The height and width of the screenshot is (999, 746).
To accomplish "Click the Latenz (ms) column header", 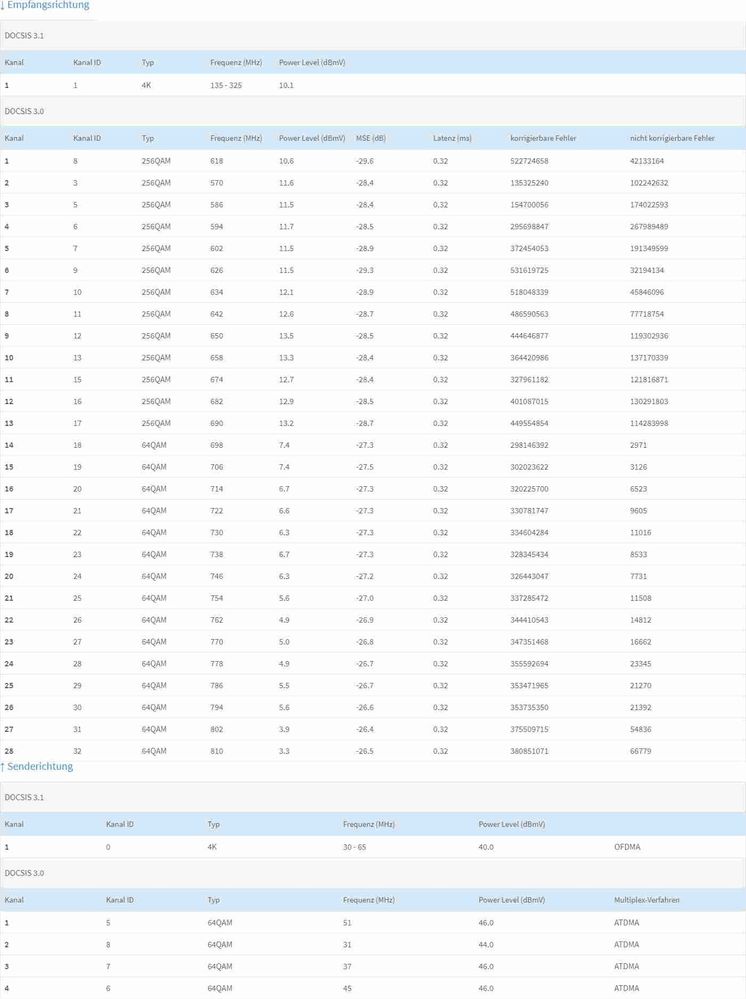I will [452, 138].
